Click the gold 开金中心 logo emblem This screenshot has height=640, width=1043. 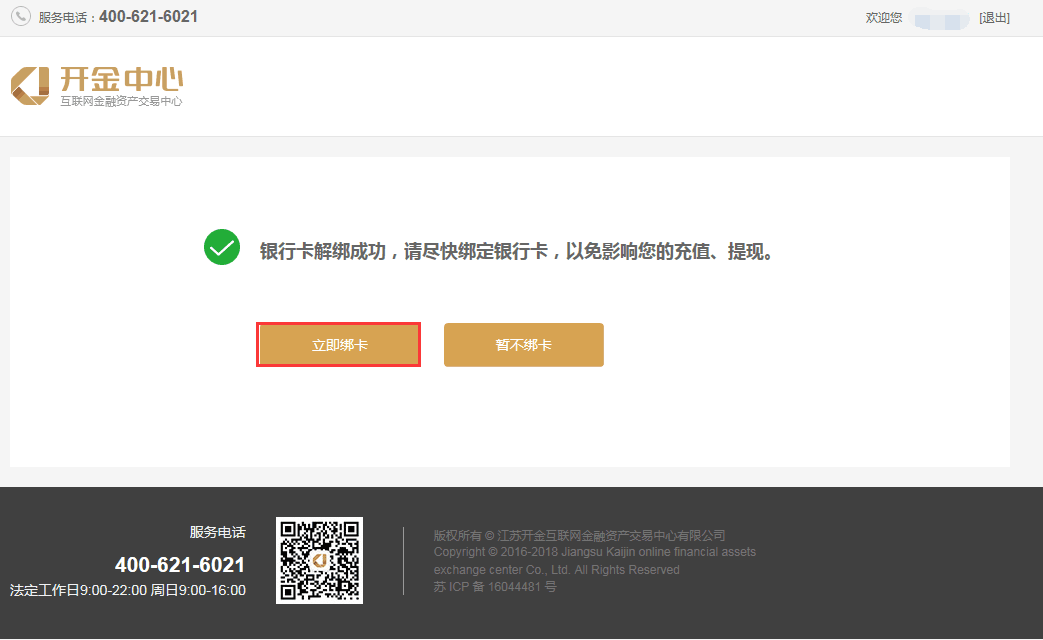[x=30, y=86]
